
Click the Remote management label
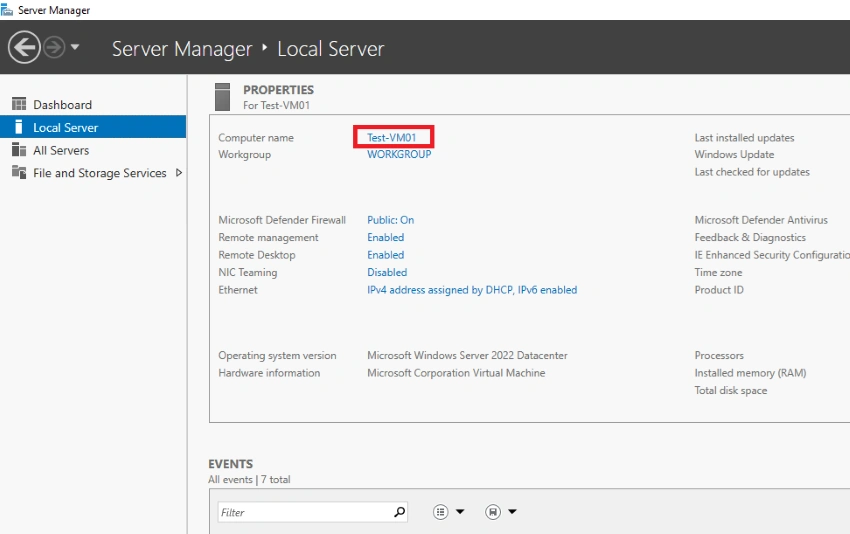[268, 237]
